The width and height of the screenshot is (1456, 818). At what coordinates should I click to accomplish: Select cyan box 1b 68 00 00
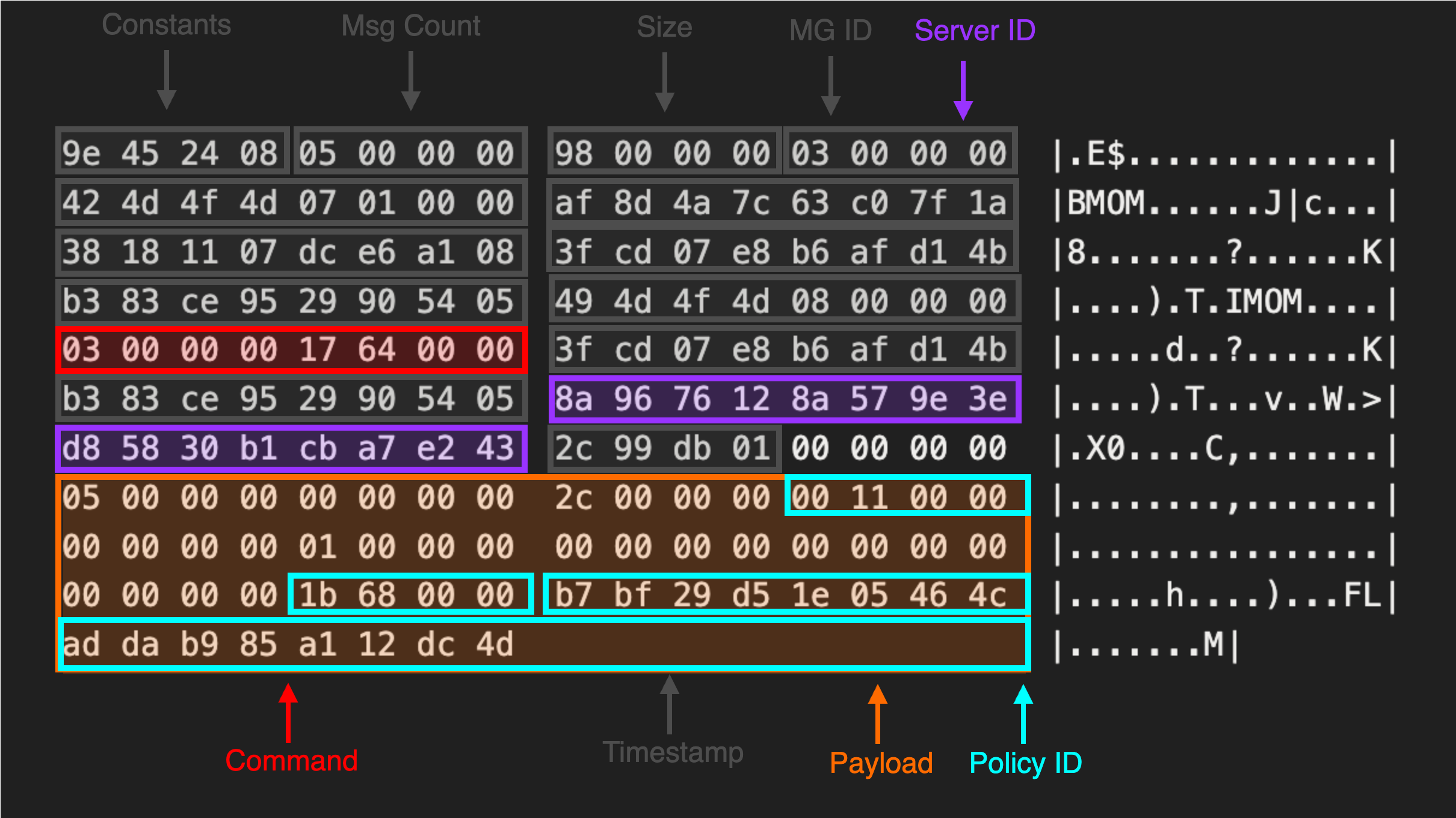click(410, 595)
